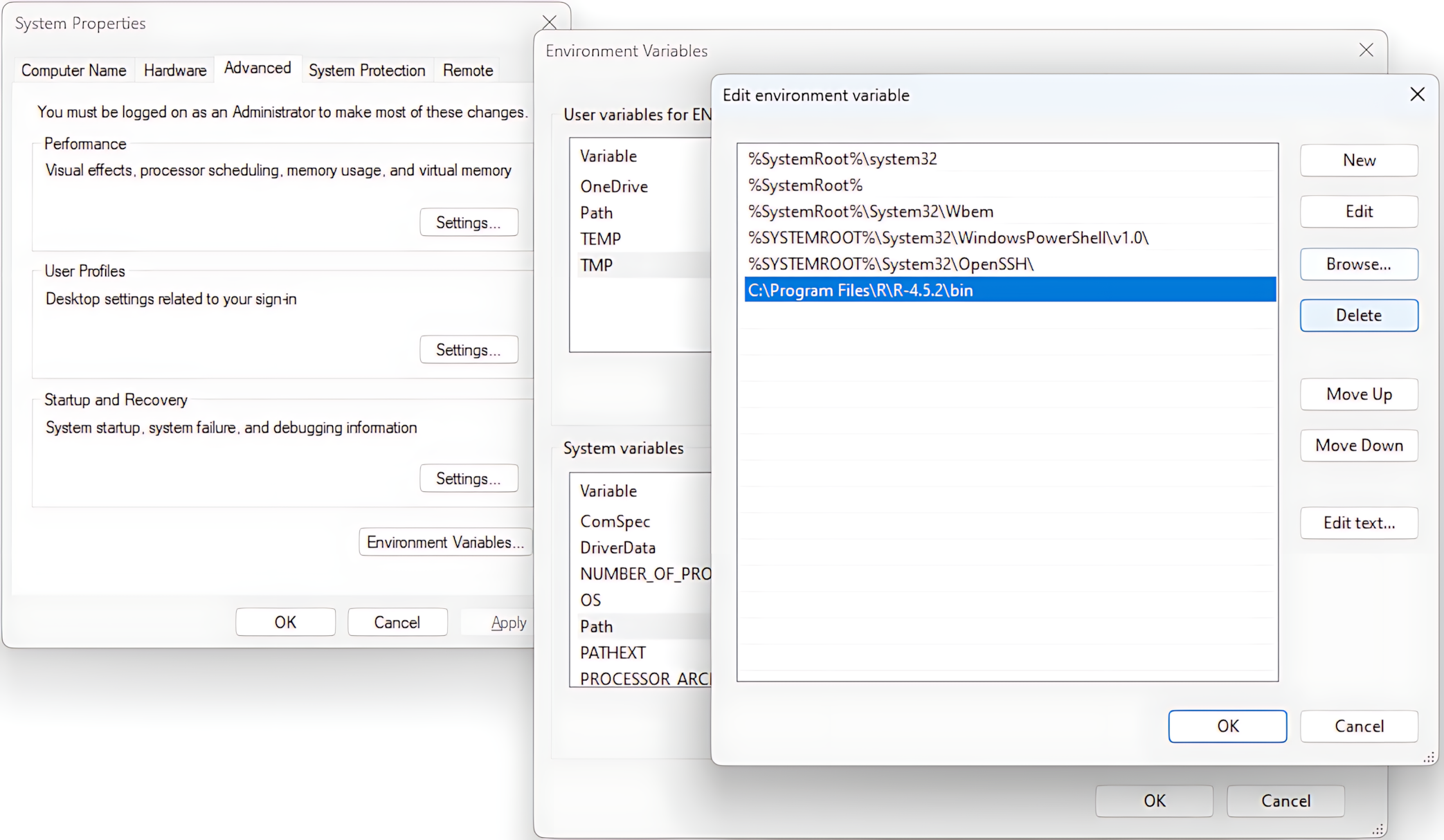Open Edit text... mode
The width and height of the screenshot is (1444, 840).
point(1358,523)
